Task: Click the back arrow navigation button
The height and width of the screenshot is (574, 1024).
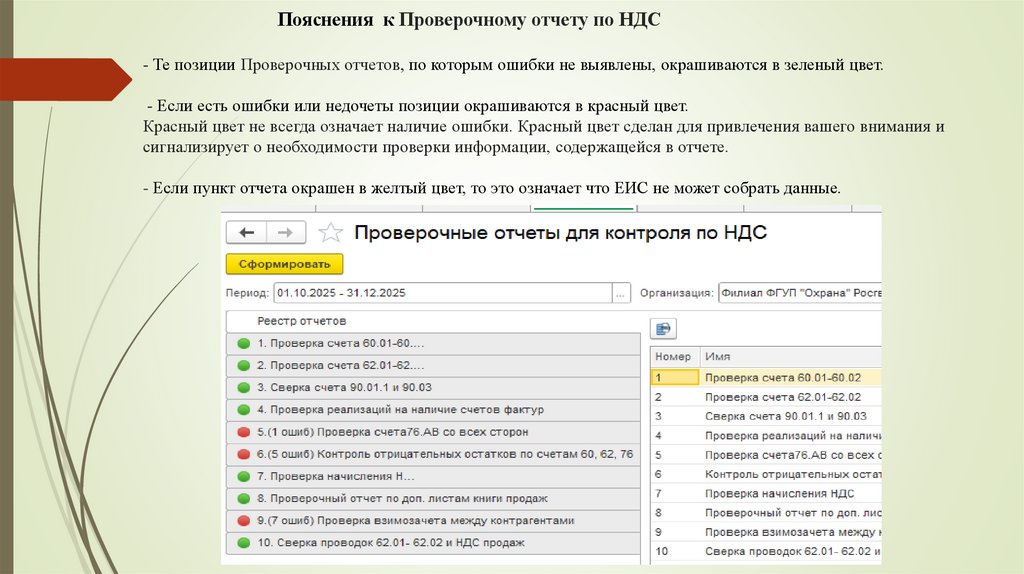Action: point(246,232)
